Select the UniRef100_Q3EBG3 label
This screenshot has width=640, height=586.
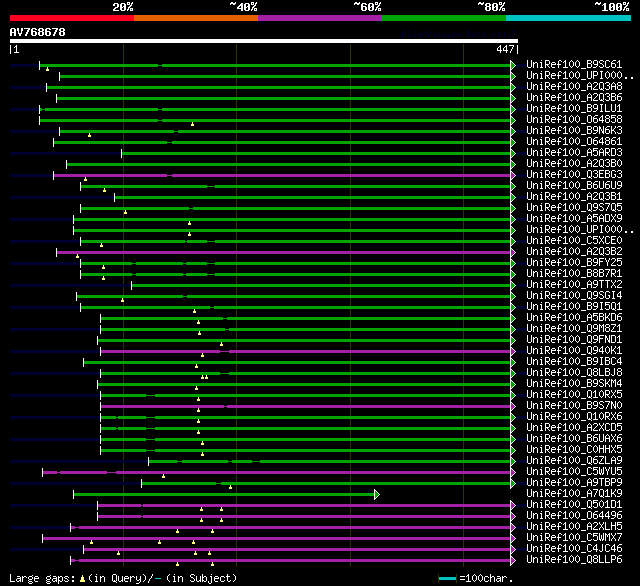(x=574, y=175)
